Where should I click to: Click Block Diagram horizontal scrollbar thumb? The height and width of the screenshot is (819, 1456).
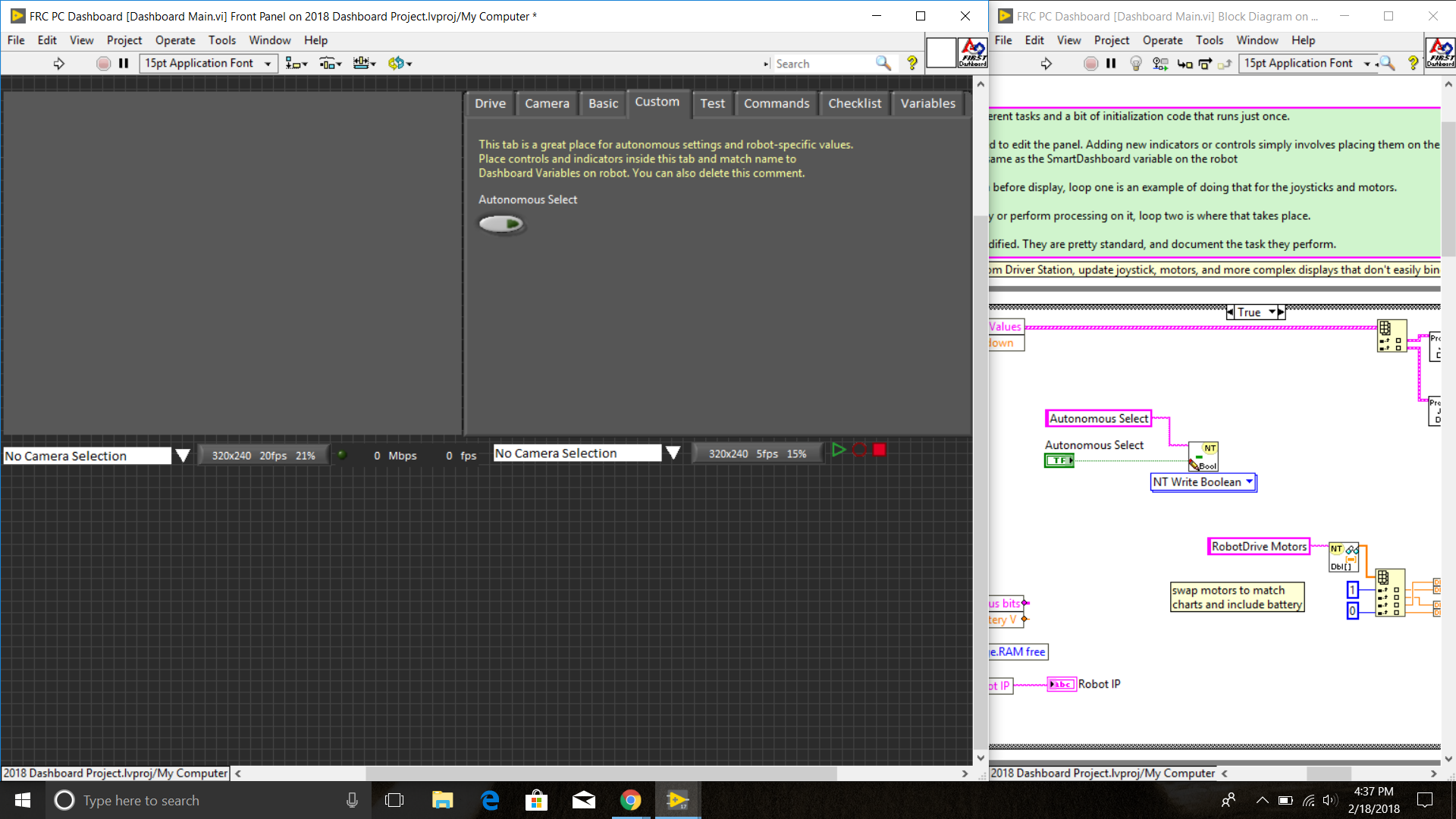point(1329,773)
